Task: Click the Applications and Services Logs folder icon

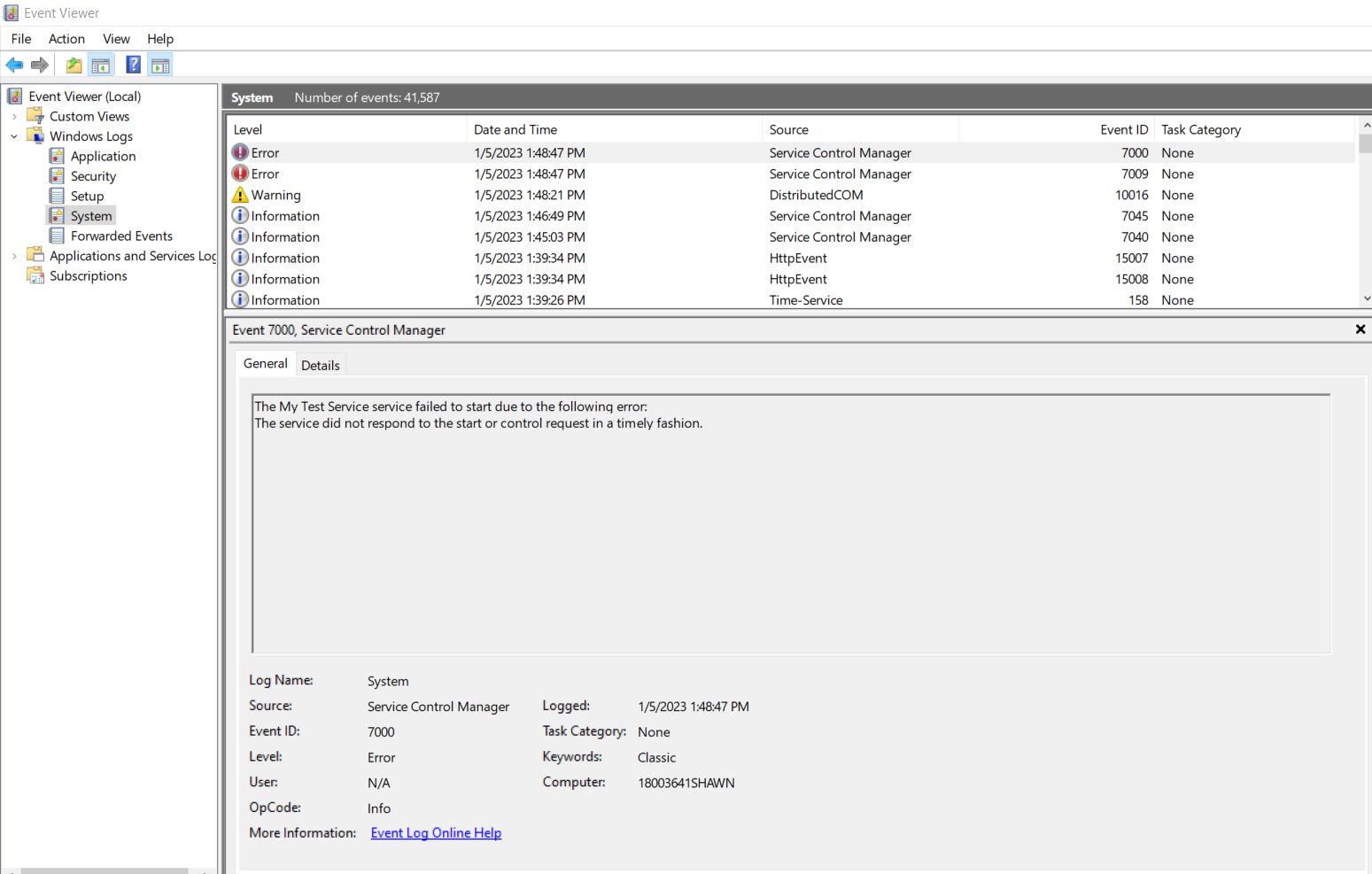Action: pyautogui.click(x=35, y=255)
